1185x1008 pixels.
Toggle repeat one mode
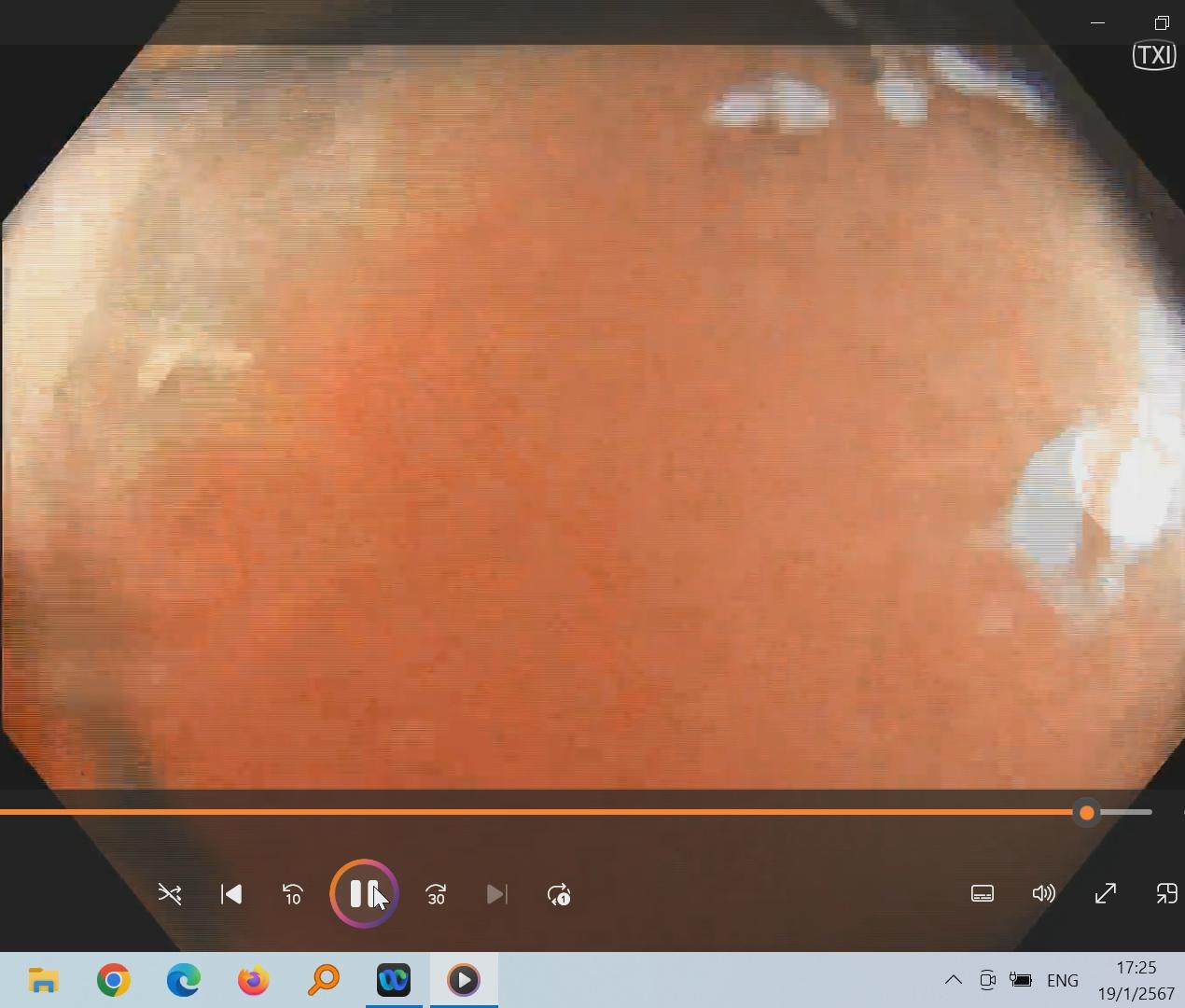559,894
